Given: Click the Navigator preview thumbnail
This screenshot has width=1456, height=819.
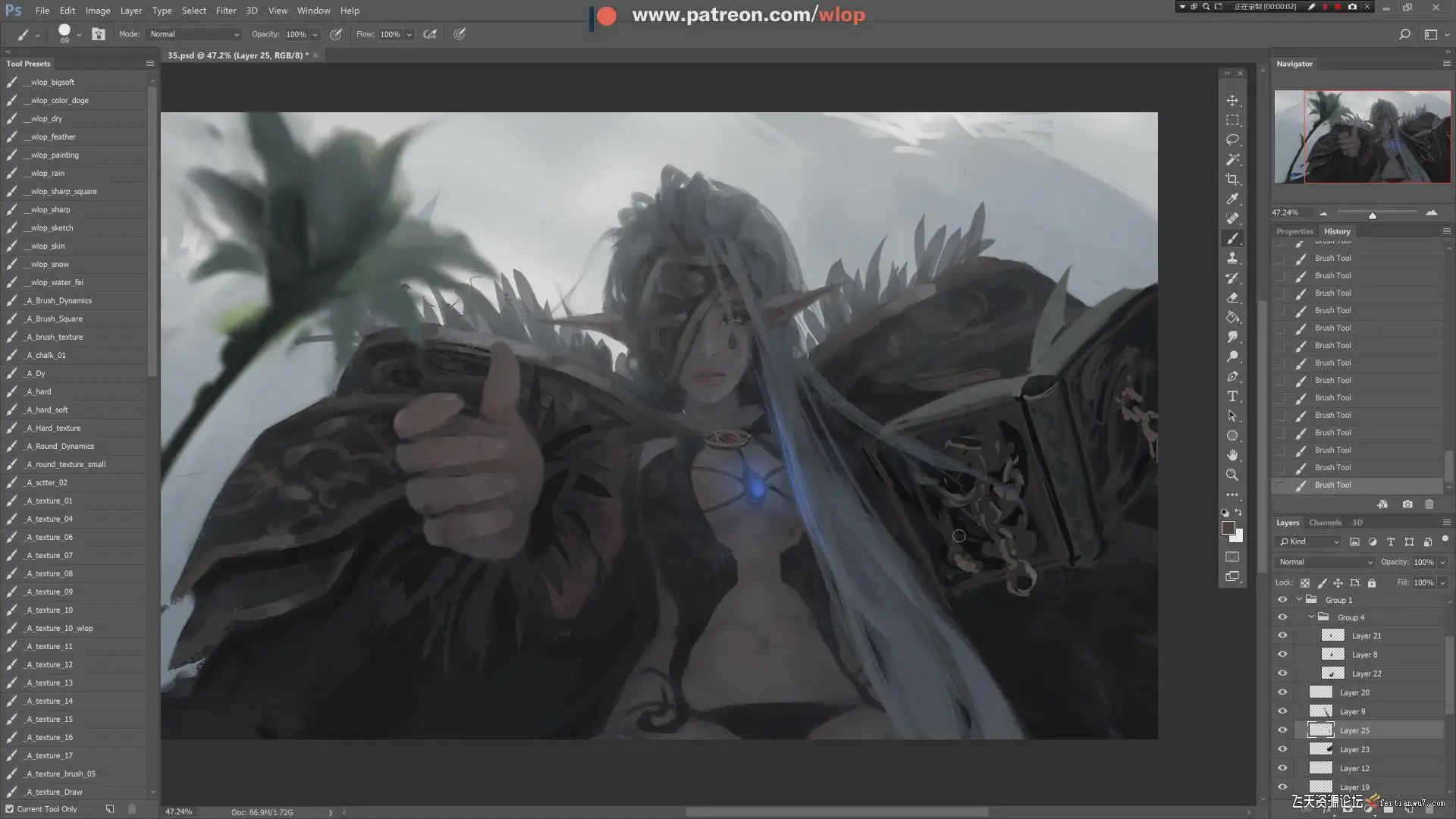Looking at the screenshot, I should click(1362, 136).
